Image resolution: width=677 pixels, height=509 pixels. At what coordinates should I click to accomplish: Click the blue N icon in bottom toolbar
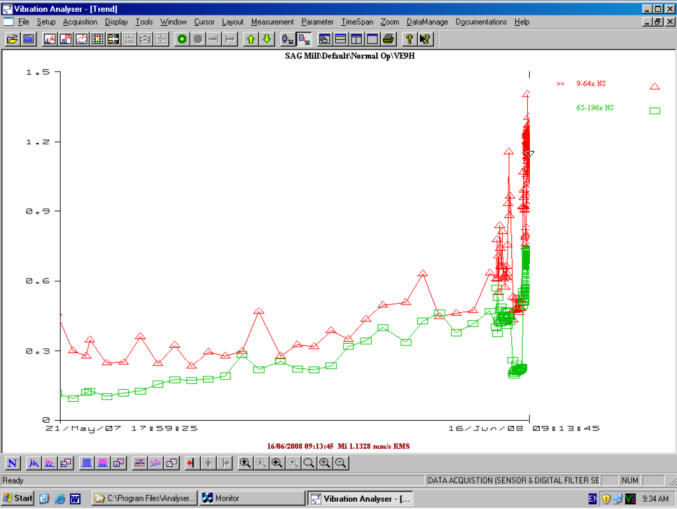(x=13, y=463)
